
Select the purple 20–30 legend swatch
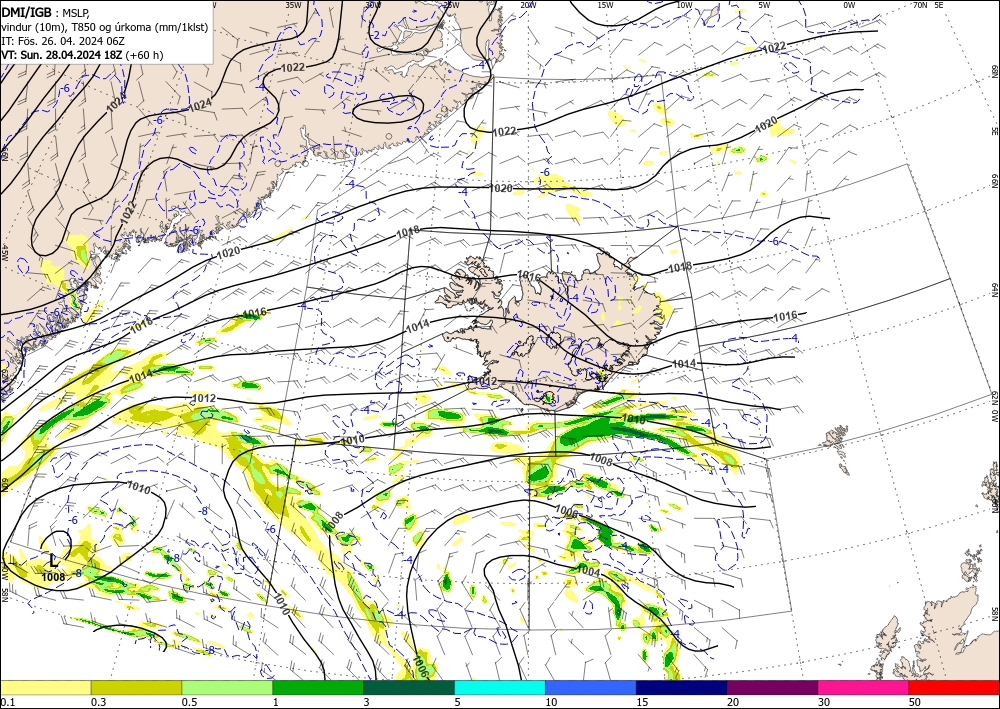(x=772, y=687)
